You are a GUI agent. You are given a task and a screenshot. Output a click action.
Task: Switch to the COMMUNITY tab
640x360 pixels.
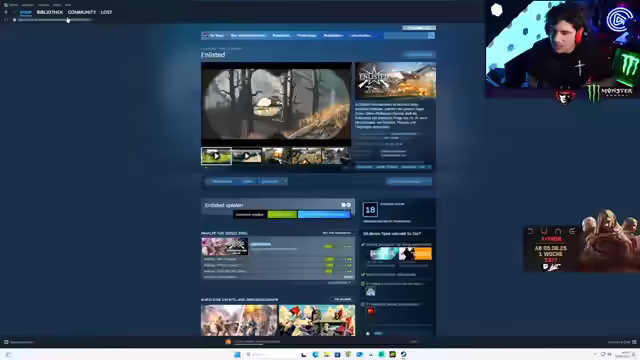click(82, 12)
